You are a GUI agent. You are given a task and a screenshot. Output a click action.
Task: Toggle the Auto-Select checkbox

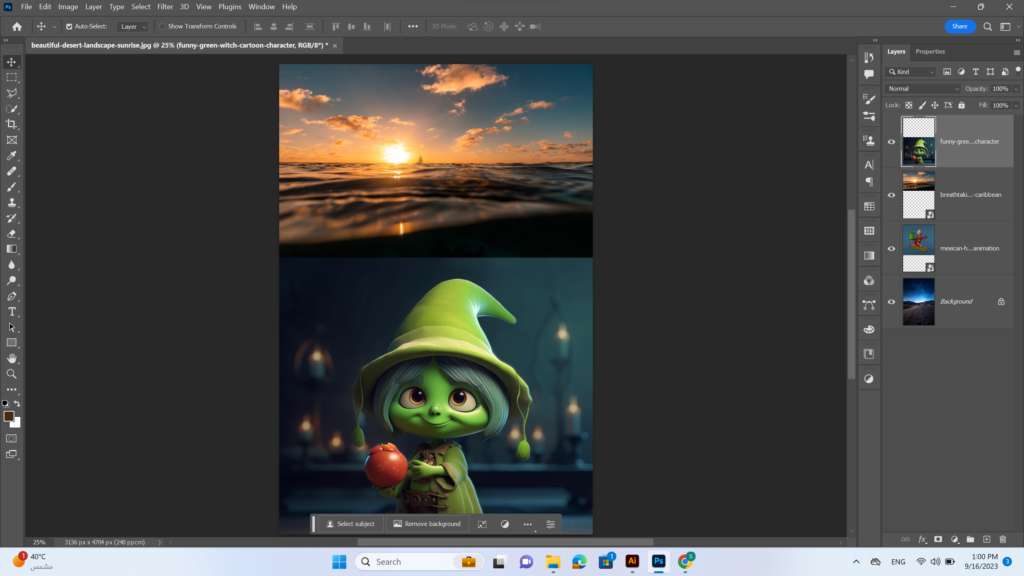point(69,27)
